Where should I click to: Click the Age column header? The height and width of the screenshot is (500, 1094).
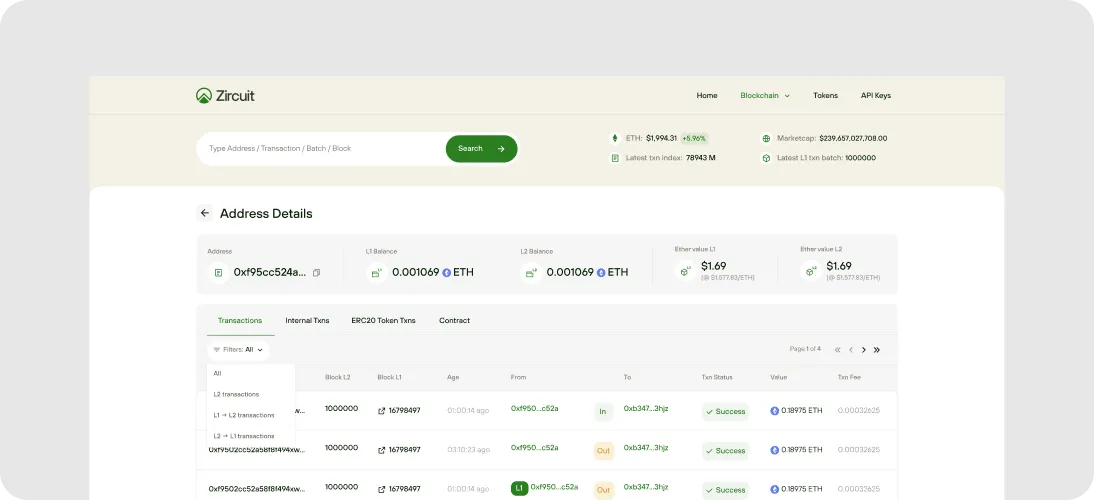click(454, 377)
